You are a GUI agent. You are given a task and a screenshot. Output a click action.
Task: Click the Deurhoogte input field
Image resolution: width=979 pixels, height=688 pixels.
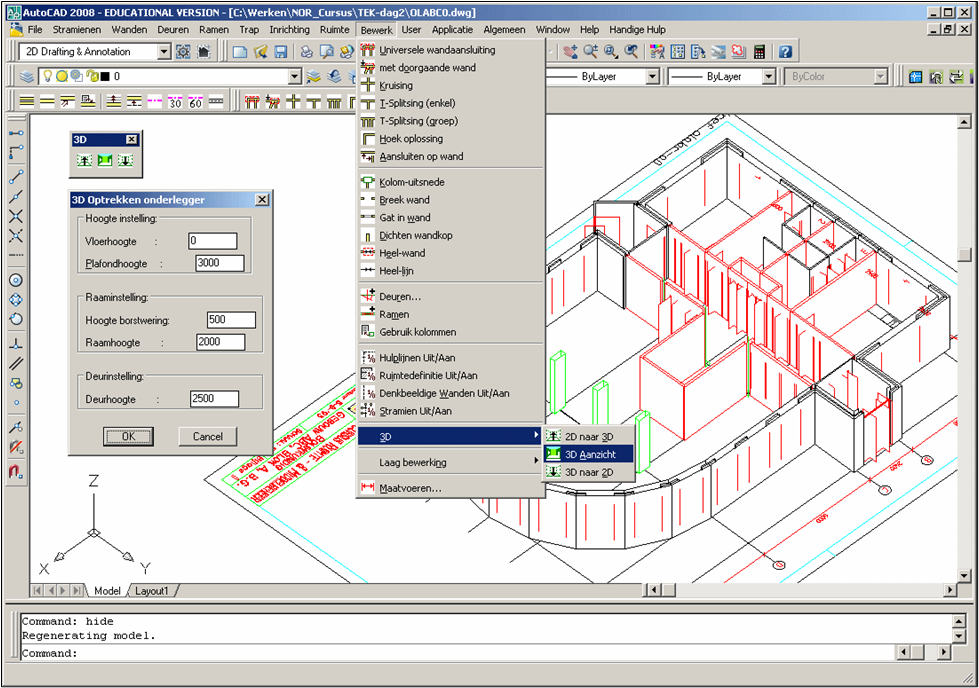[x=214, y=398]
